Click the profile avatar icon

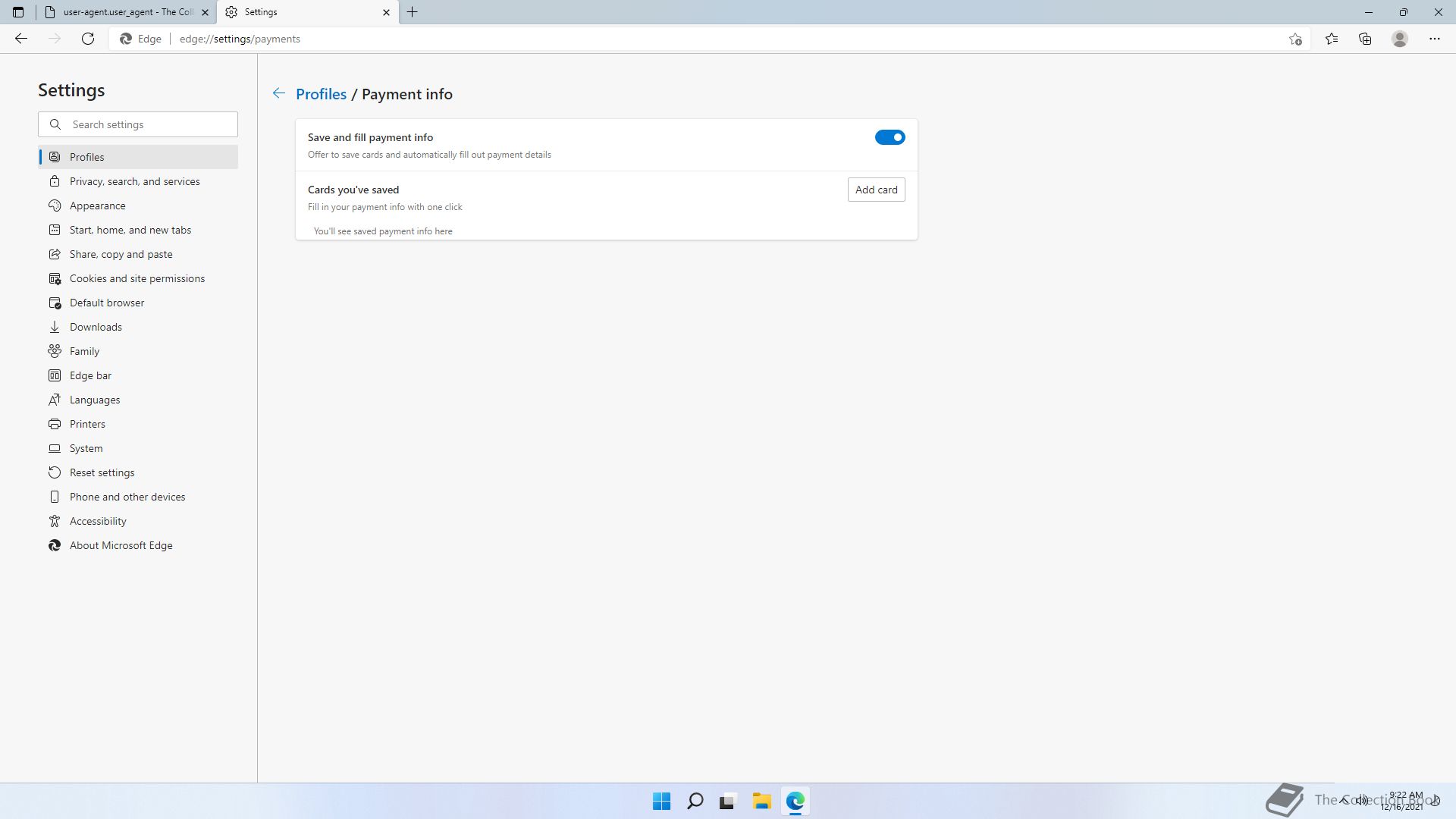click(x=1400, y=39)
